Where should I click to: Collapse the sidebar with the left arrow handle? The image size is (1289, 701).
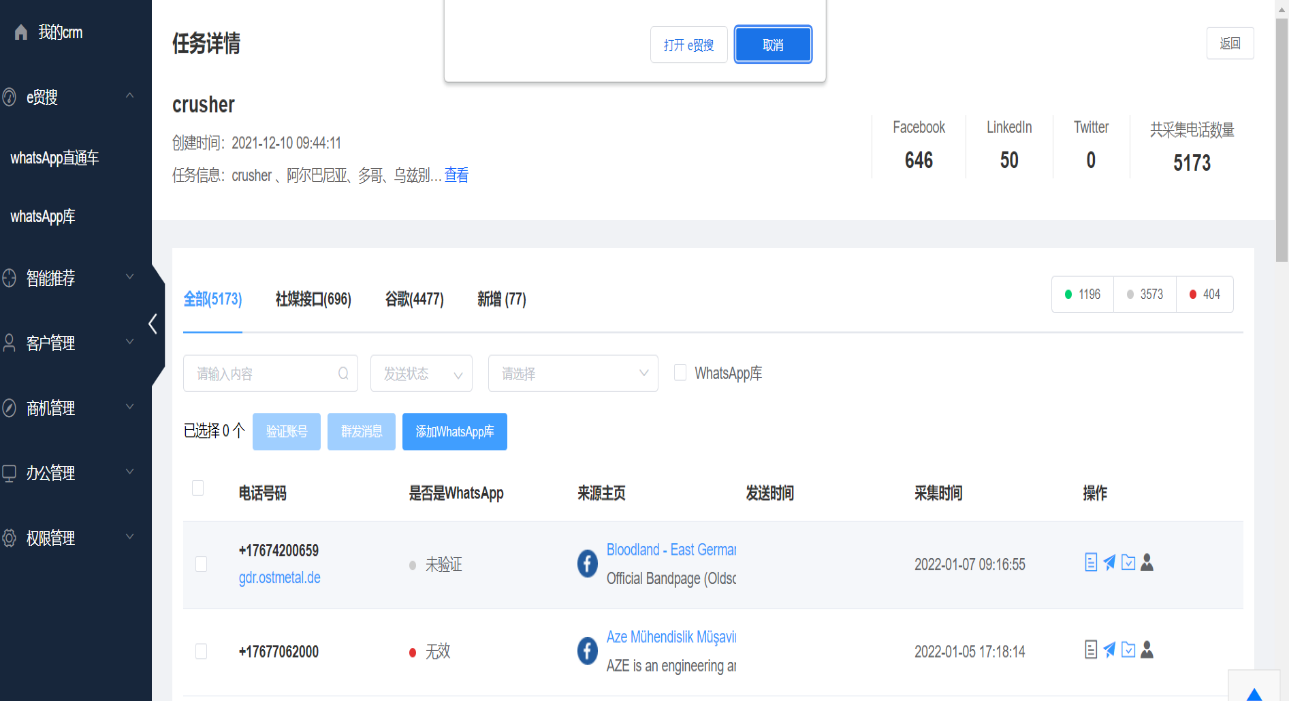click(x=153, y=323)
